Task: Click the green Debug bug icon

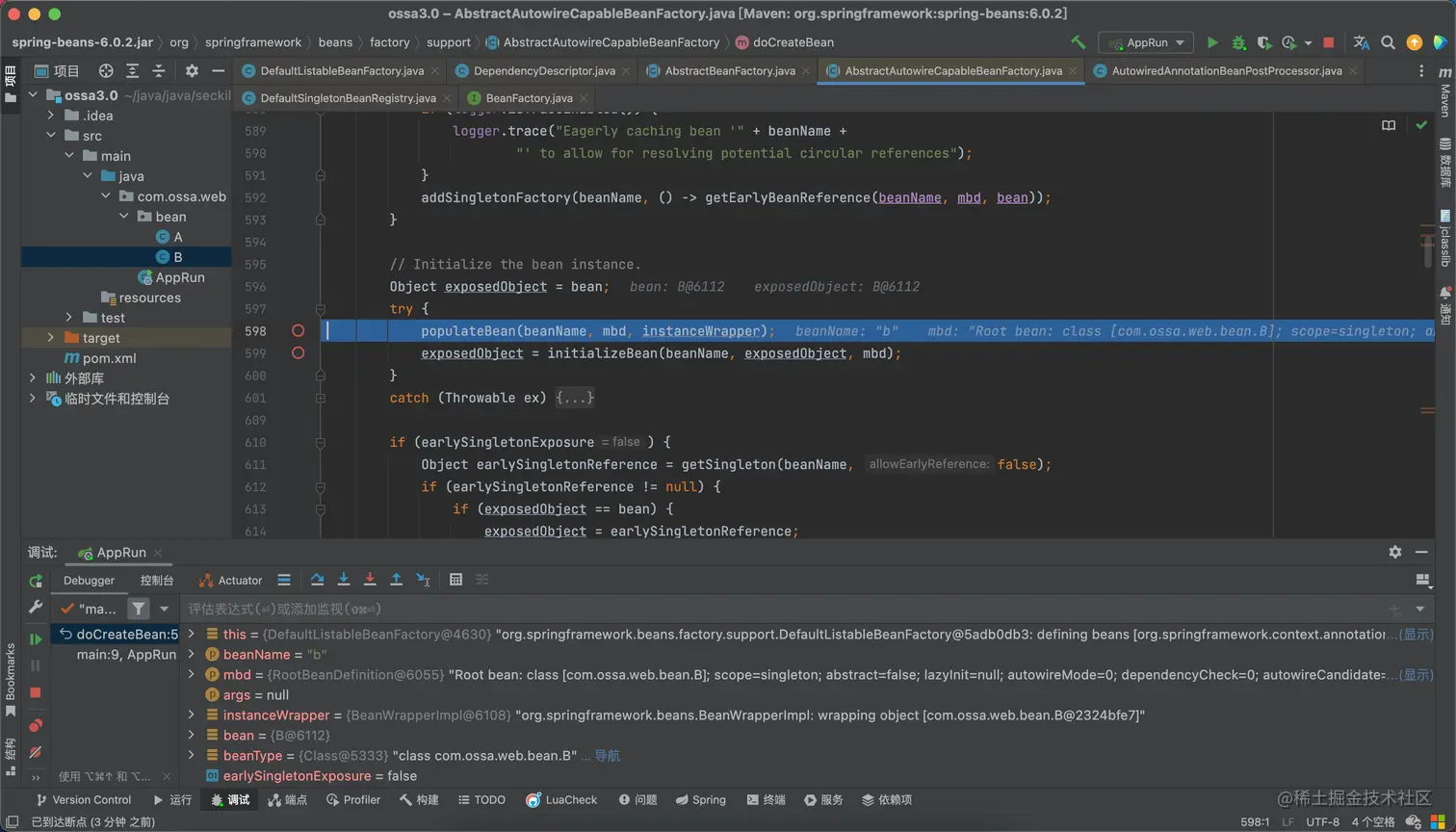Action: (x=1238, y=42)
